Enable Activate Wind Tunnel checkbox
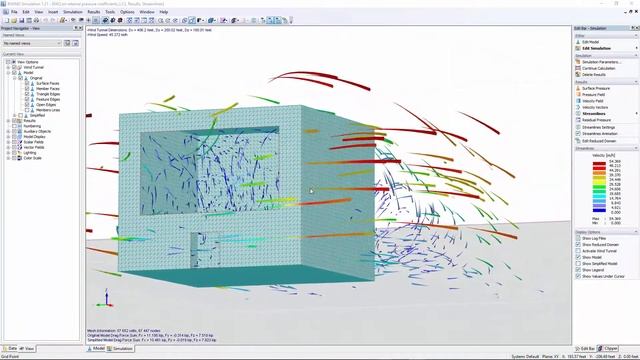This screenshot has width=640, height=360. pos(578,251)
